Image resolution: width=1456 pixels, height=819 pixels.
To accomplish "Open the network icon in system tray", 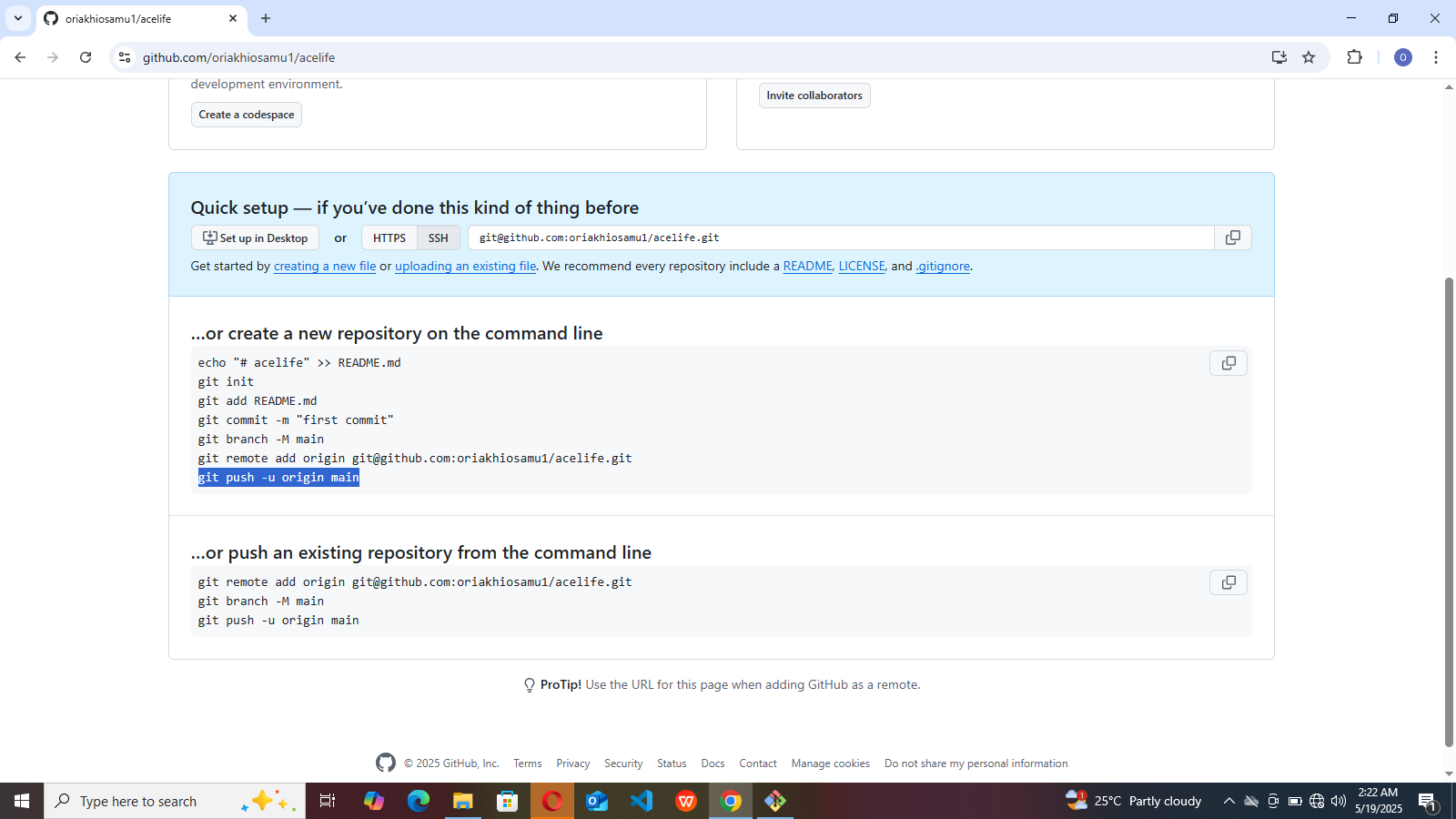I will (x=1317, y=801).
